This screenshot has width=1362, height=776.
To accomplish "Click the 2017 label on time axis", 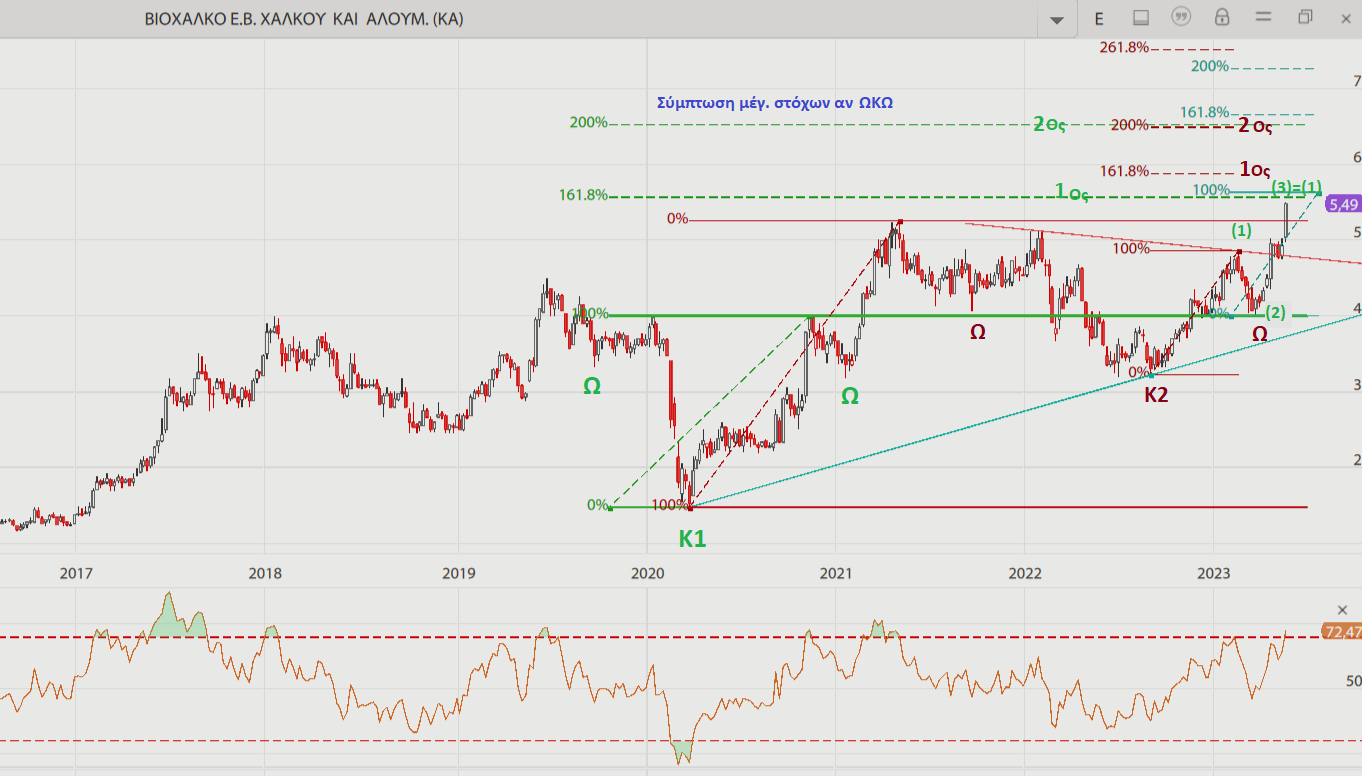I will click(76, 573).
